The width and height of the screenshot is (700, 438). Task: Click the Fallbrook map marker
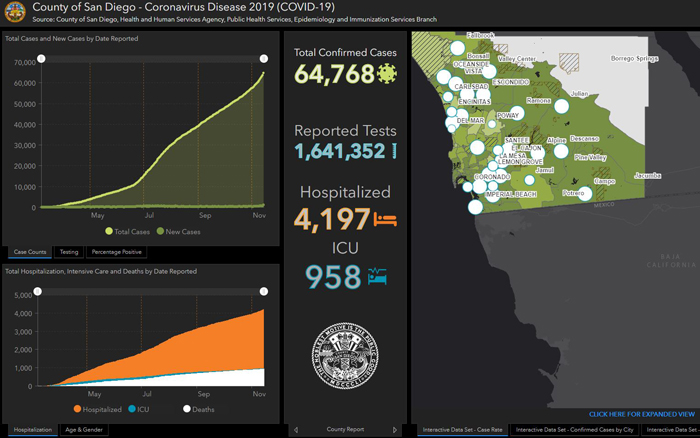pyautogui.click(x=458, y=48)
